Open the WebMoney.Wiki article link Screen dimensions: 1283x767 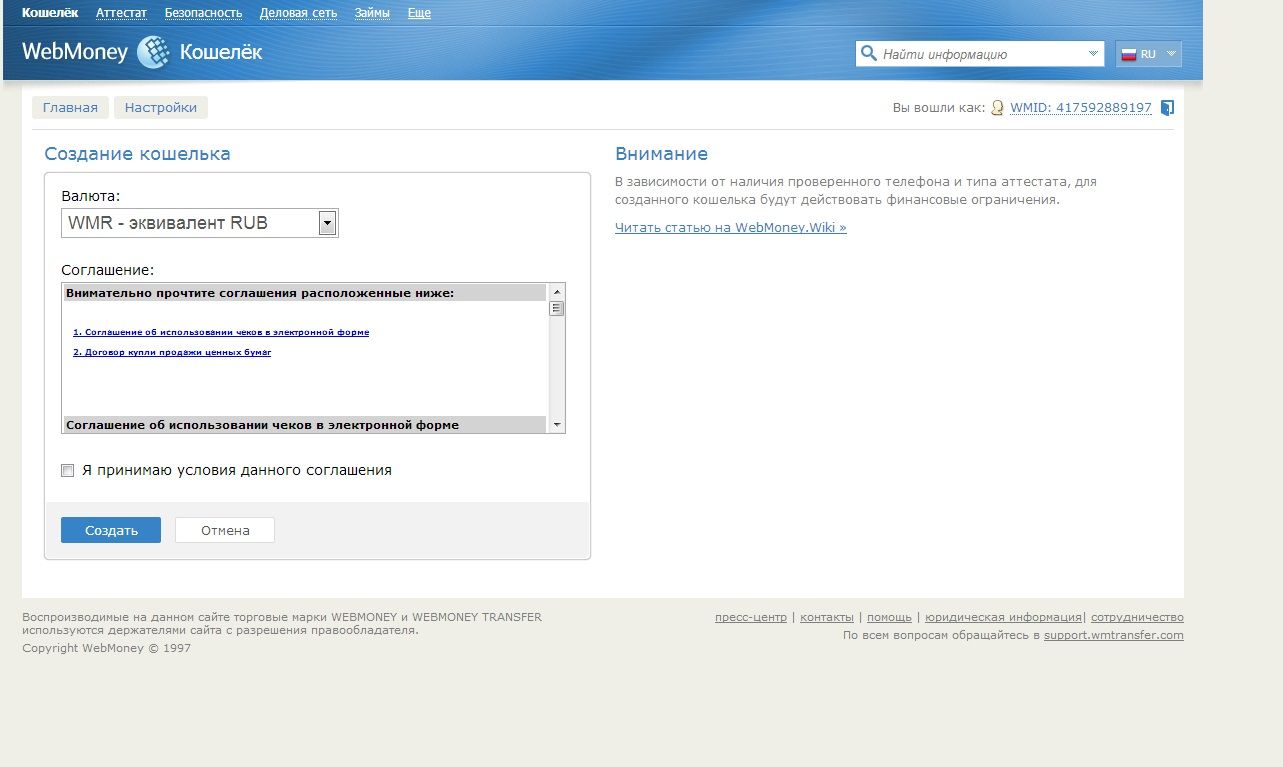tap(730, 228)
